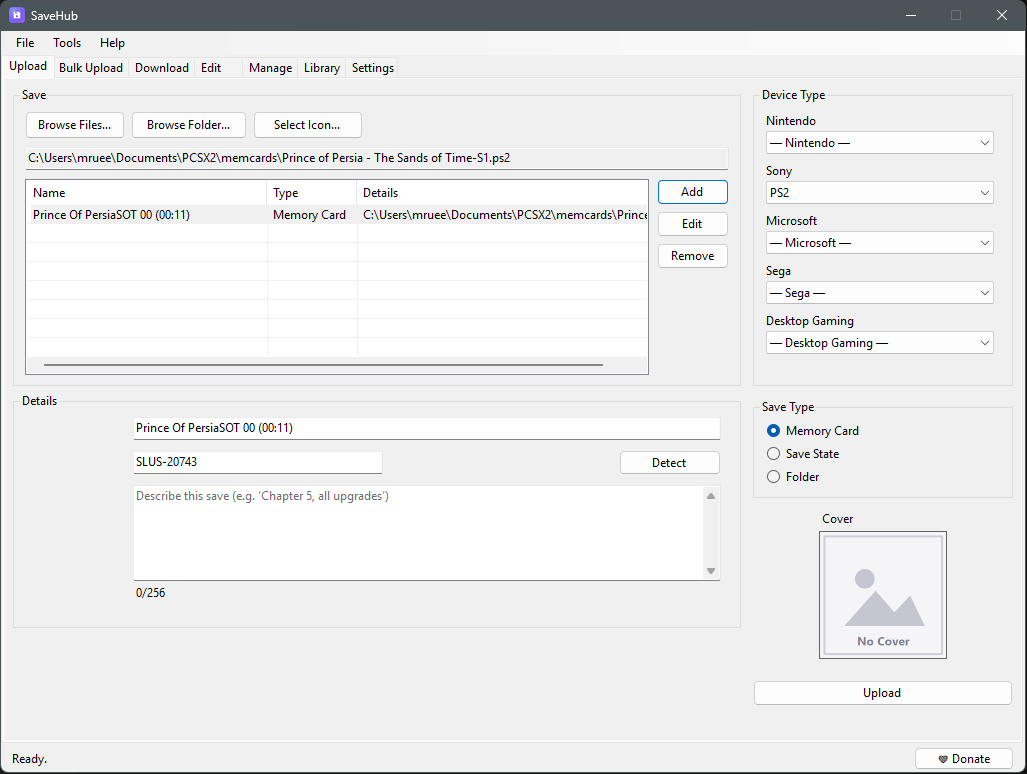1027x774 pixels.
Task: Click the large Upload button
Action: [882, 693]
